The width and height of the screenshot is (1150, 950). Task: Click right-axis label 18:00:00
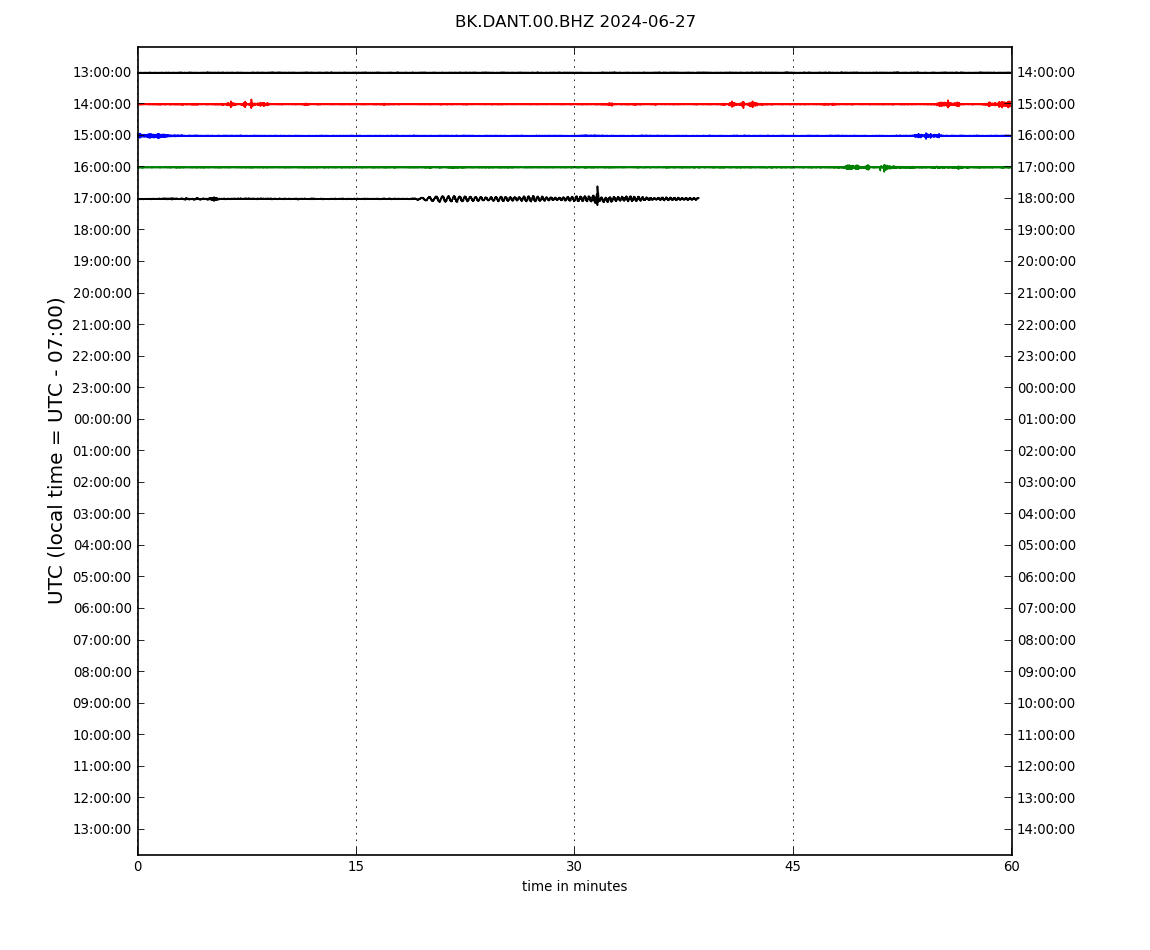click(x=1046, y=199)
